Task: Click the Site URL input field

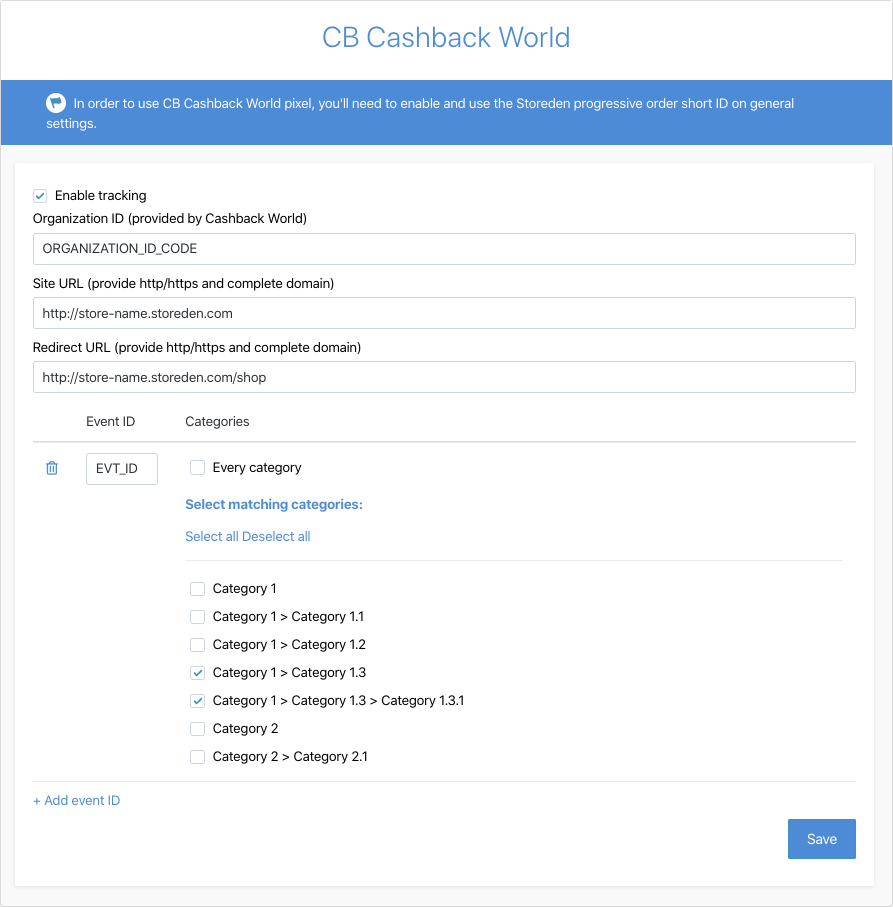Action: (444, 313)
